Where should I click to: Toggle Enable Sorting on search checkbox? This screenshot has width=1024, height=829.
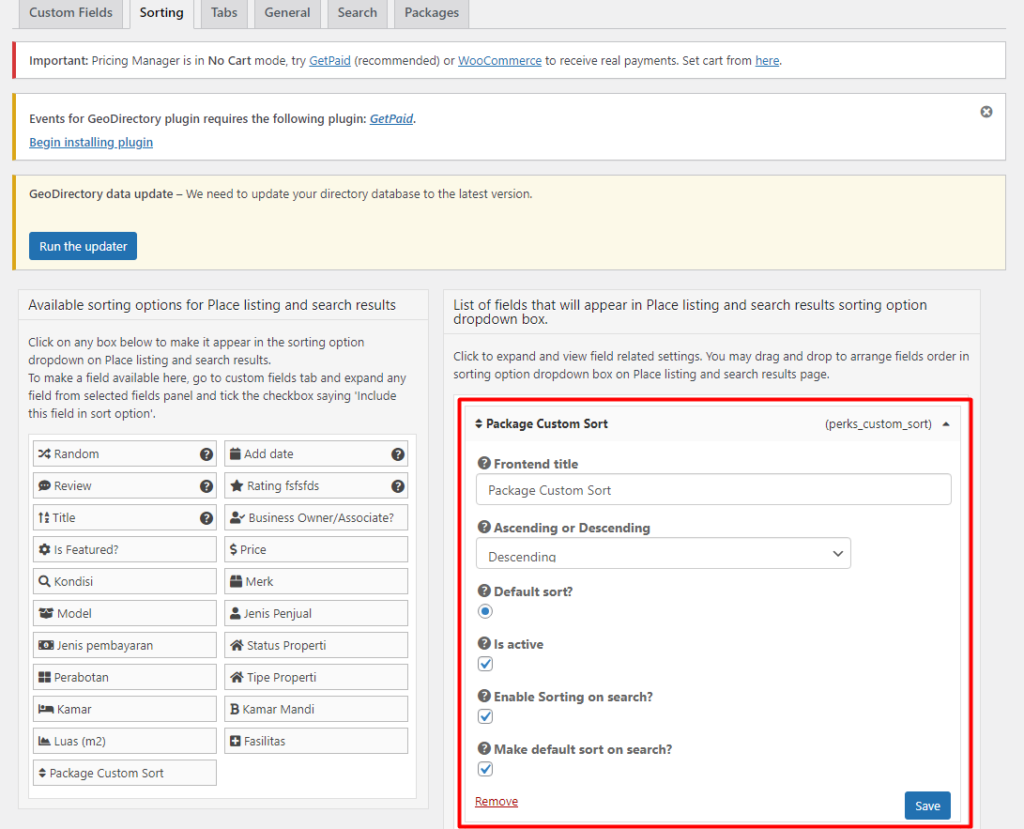(485, 716)
